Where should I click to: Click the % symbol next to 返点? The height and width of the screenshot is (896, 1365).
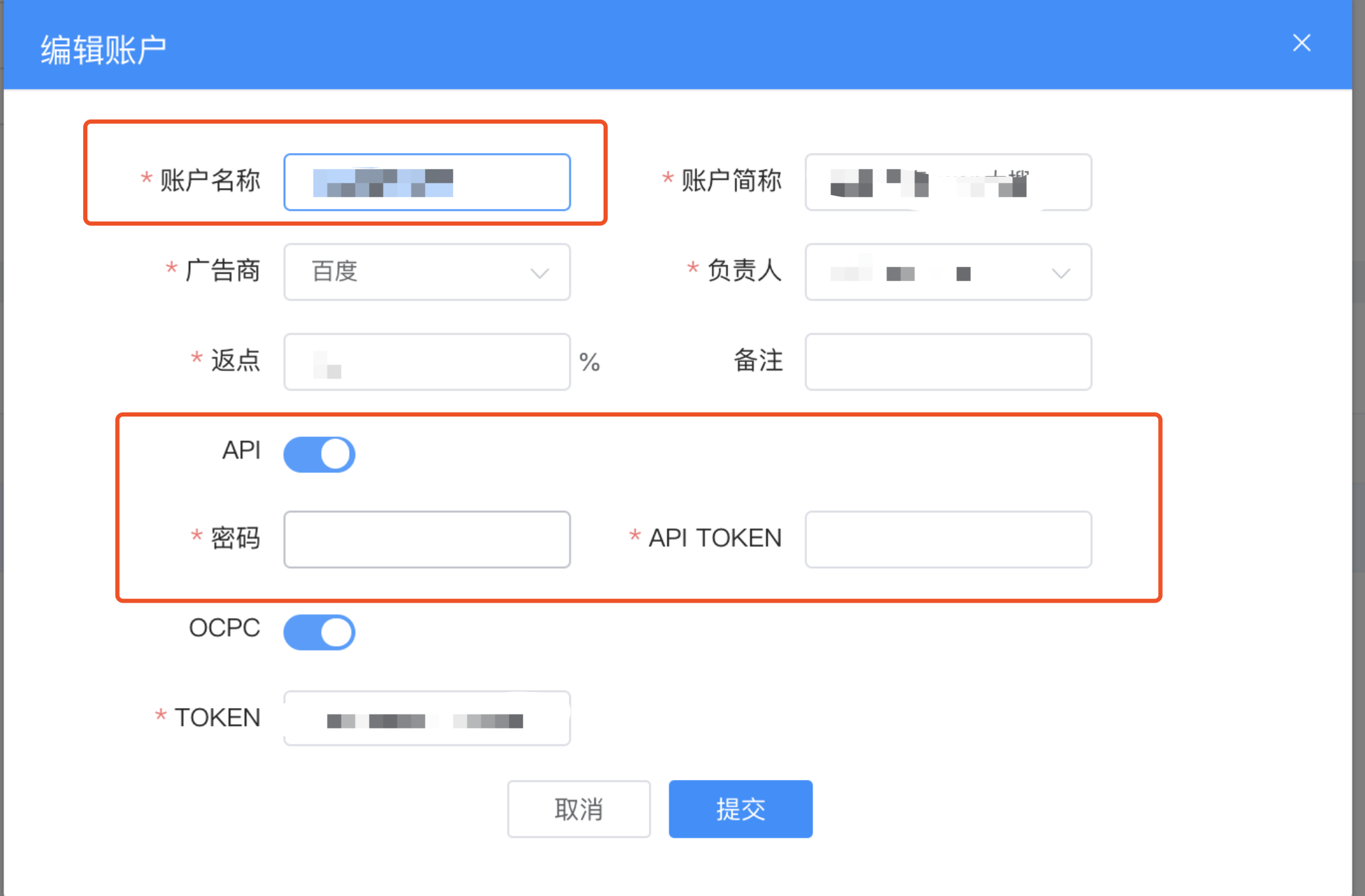pos(589,362)
